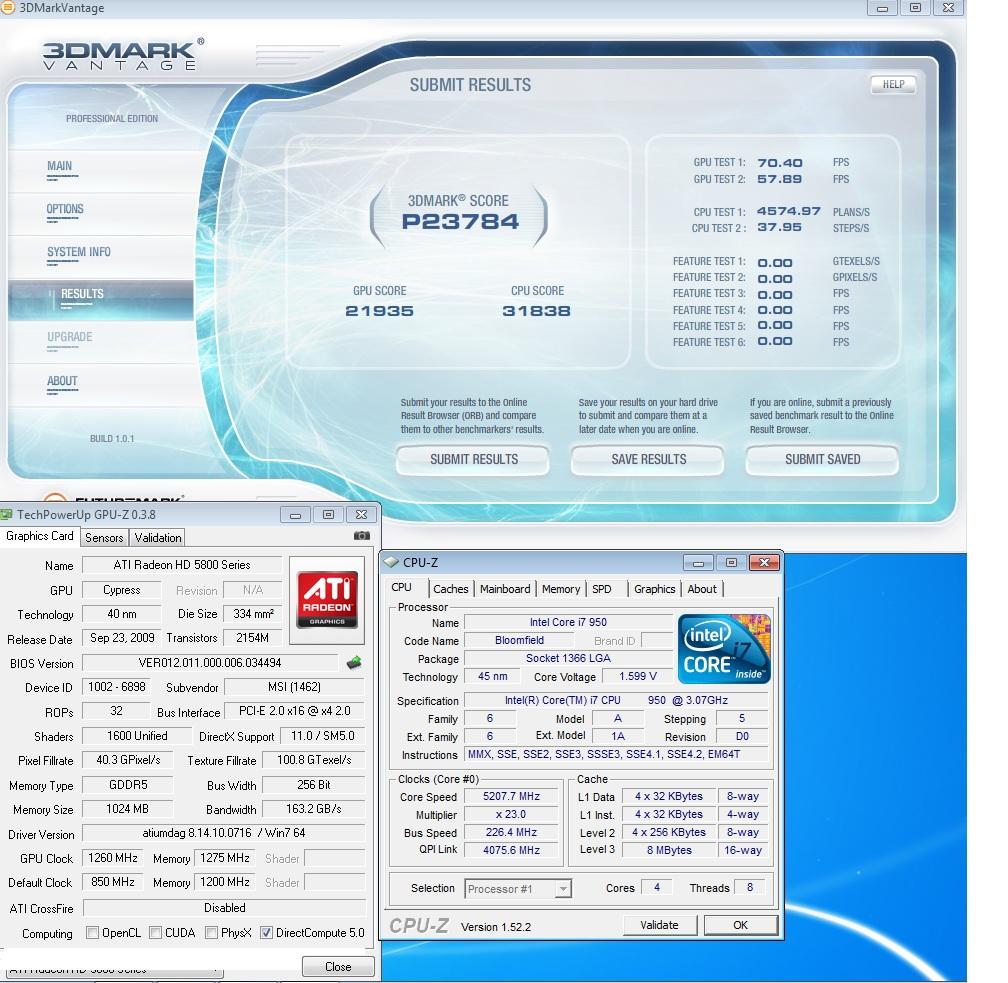The image size is (1008, 983).
Task: Enable the OpenCL checkbox in GPU-Z
Action: point(93,932)
